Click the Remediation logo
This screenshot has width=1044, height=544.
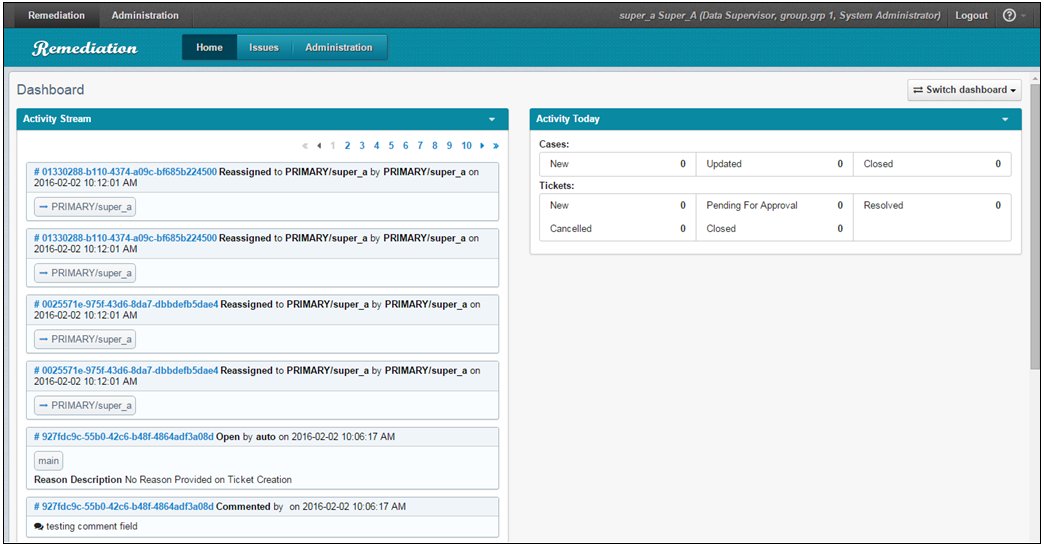click(85, 48)
